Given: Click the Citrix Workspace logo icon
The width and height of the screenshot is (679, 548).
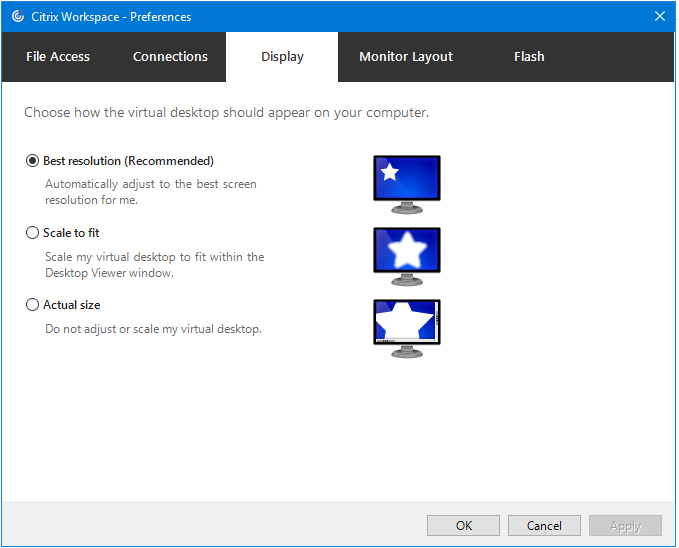Looking at the screenshot, I should [x=18, y=16].
